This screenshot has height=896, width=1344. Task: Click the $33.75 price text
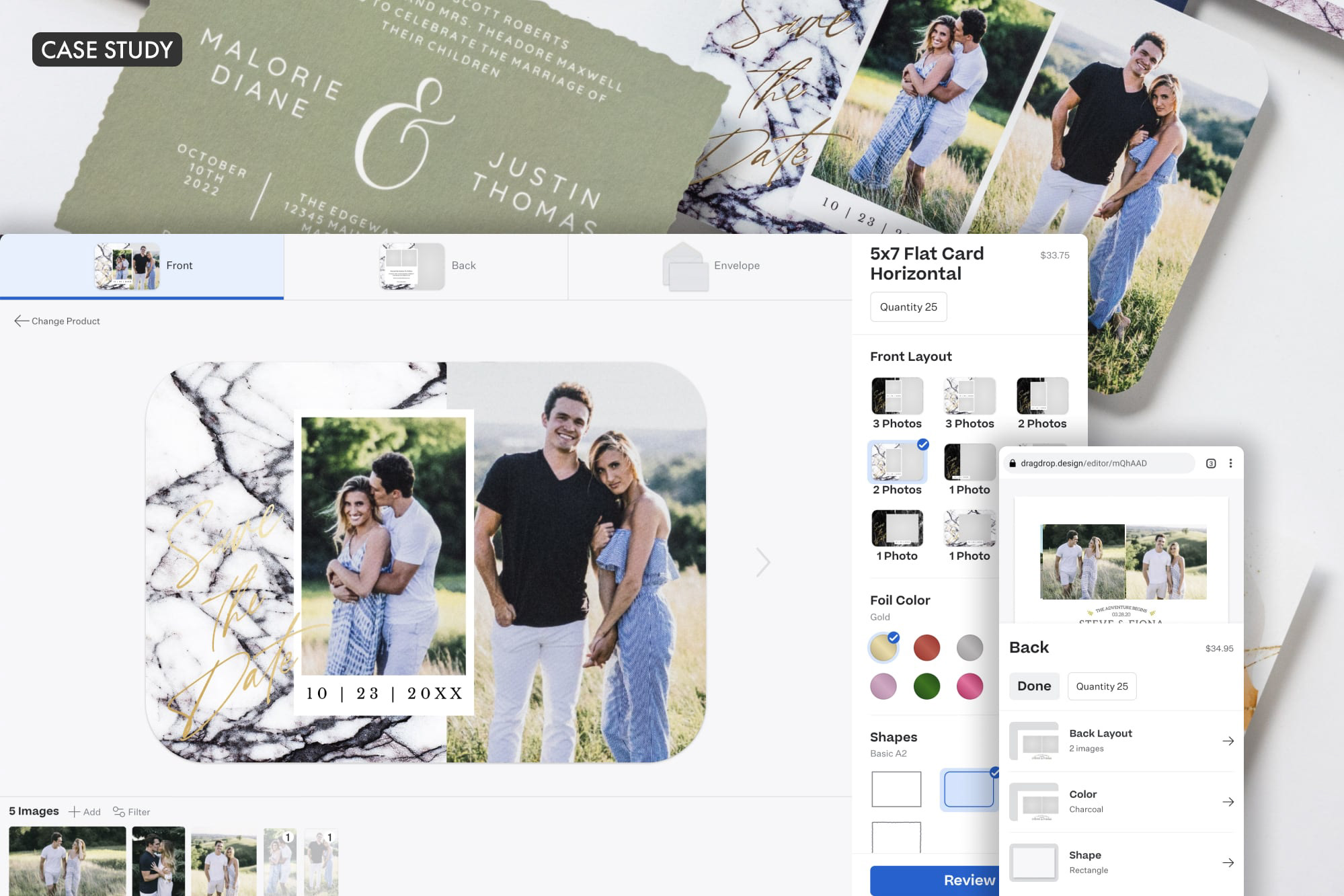[x=1054, y=255]
